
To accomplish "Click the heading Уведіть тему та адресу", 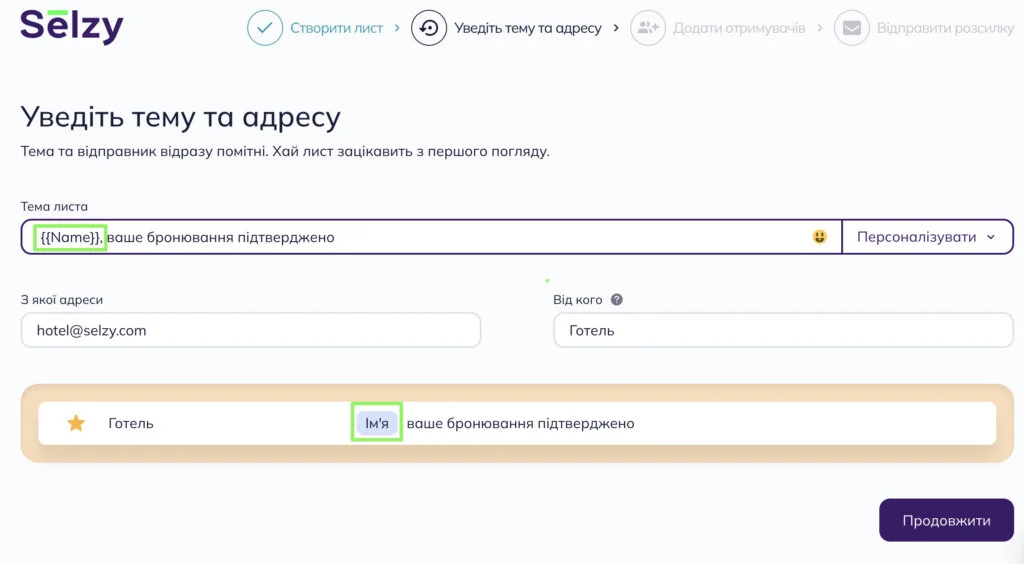I will [180, 118].
